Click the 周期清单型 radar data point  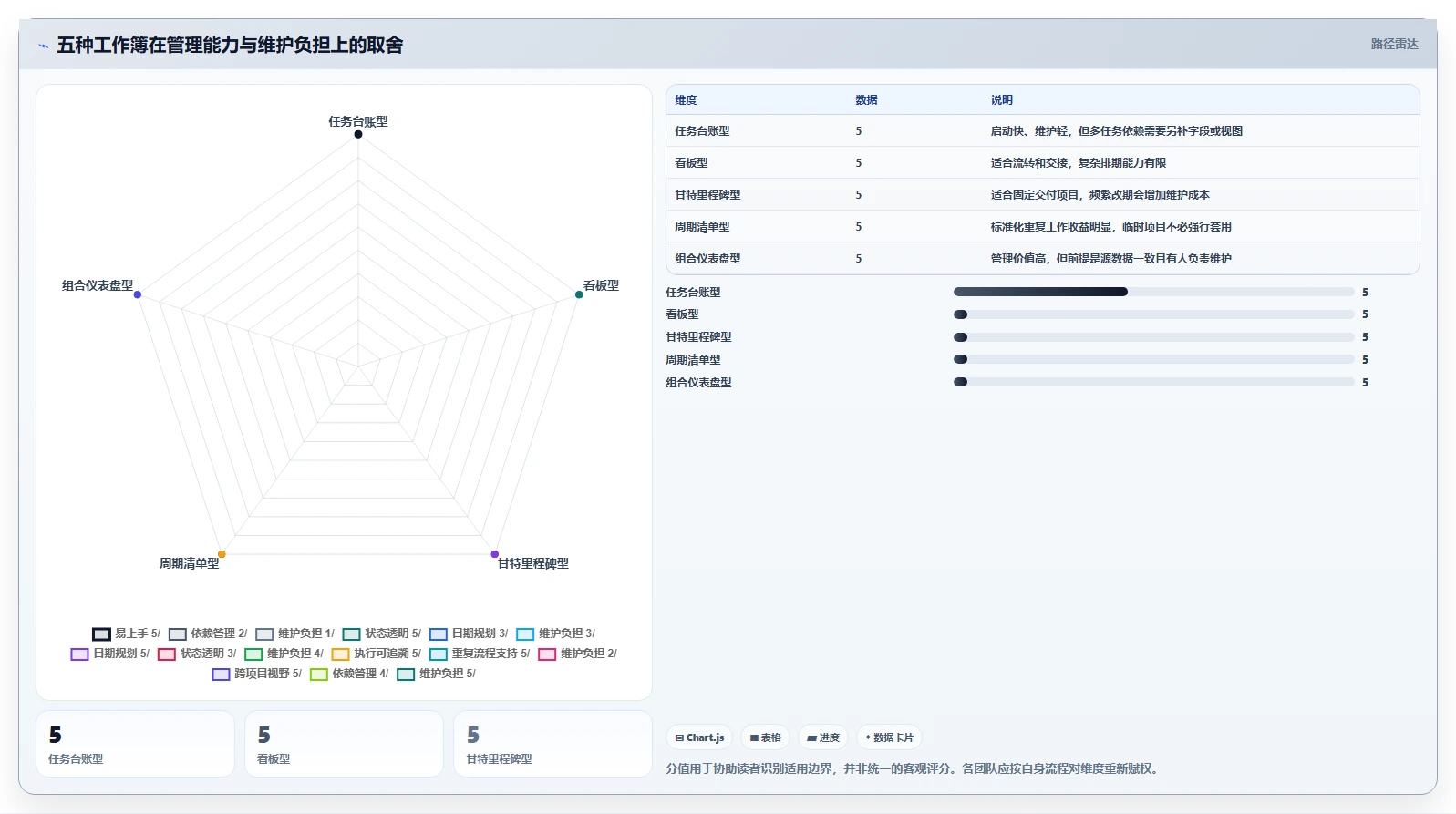coord(222,554)
